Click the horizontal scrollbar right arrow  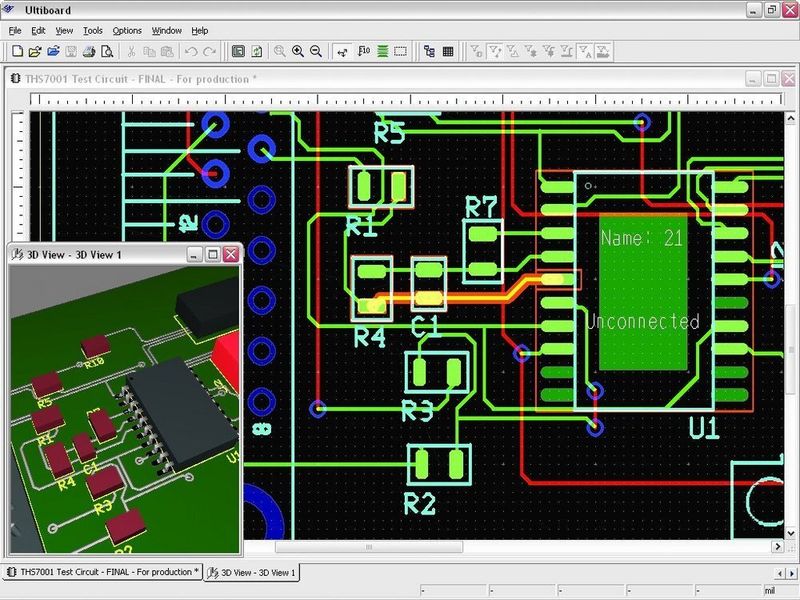778,546
